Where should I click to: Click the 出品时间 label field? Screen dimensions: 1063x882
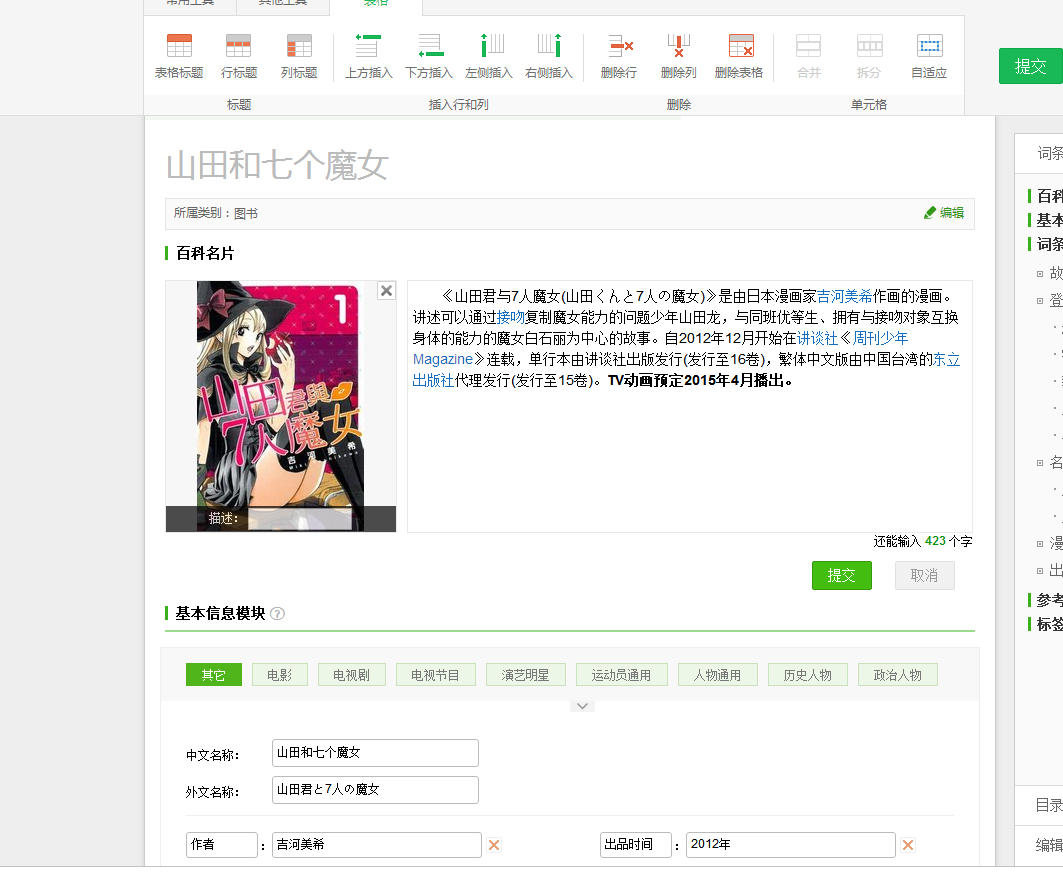pos(636,845)
